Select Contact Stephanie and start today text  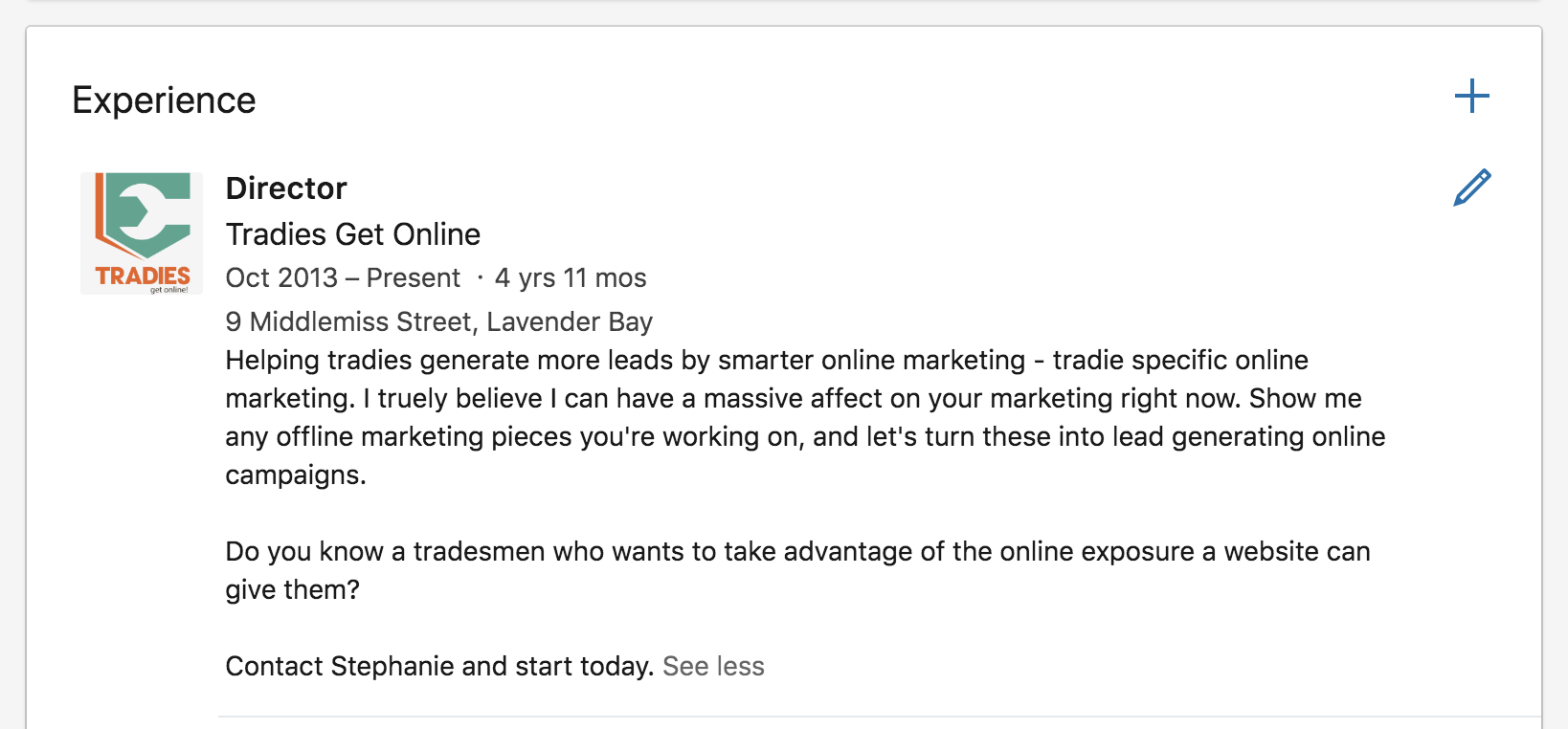(x=439, y=666)
